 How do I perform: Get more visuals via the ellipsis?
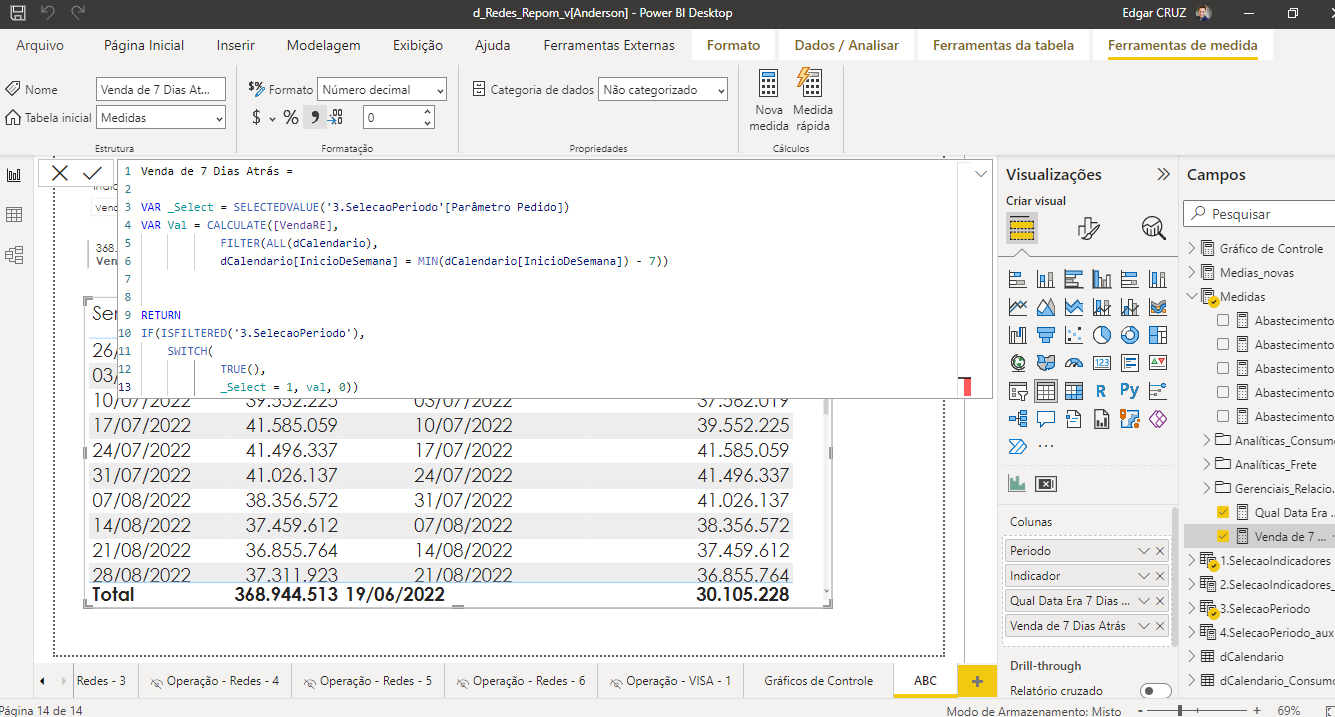[x=1046, y=446]
